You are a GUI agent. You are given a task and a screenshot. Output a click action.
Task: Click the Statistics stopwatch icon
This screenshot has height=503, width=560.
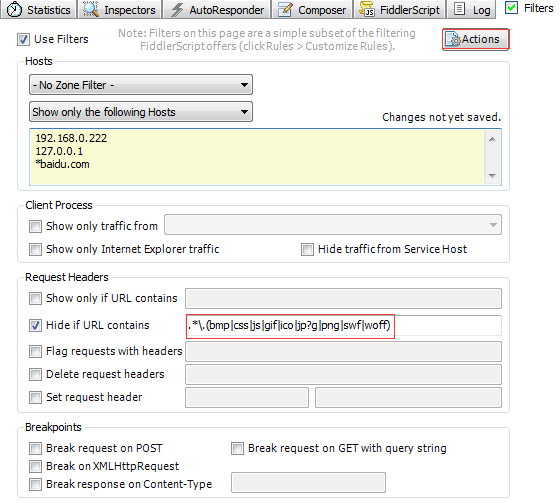coord(14,10)
